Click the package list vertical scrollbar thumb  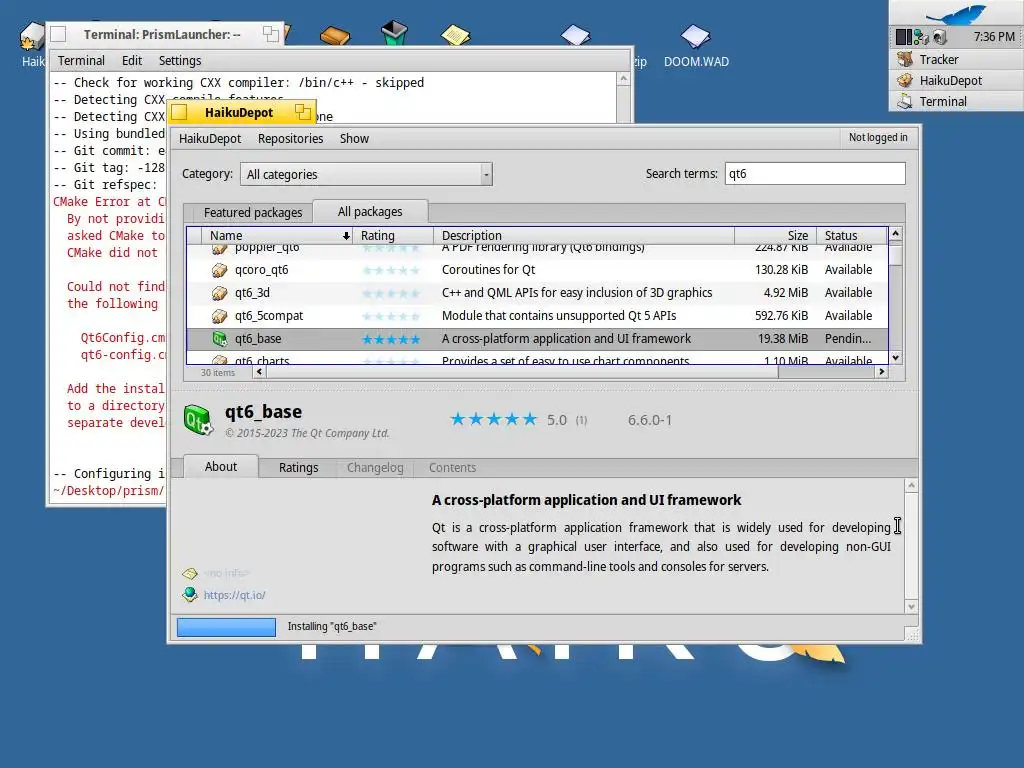point(896,253)
